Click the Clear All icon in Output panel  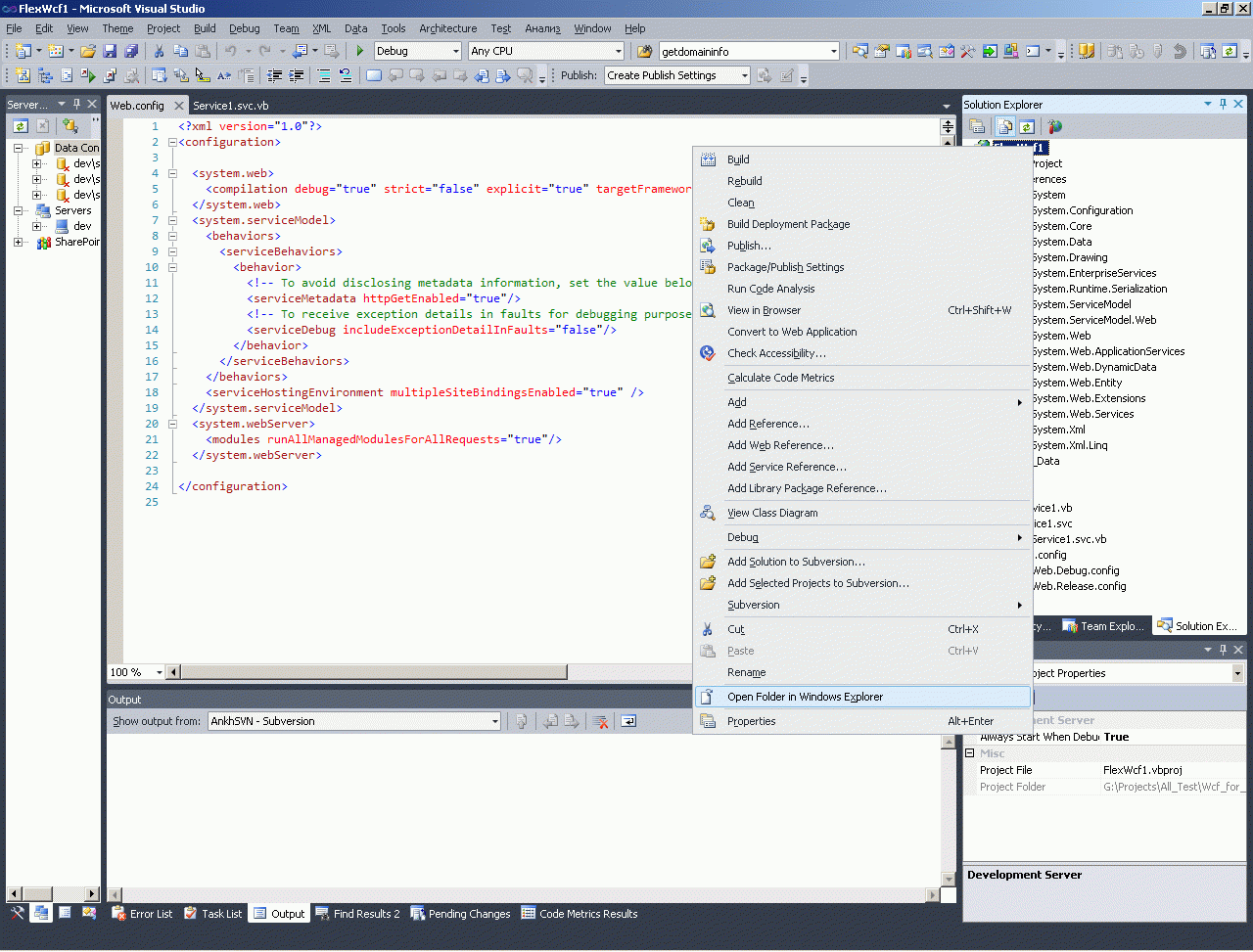[x=601, y=722]
